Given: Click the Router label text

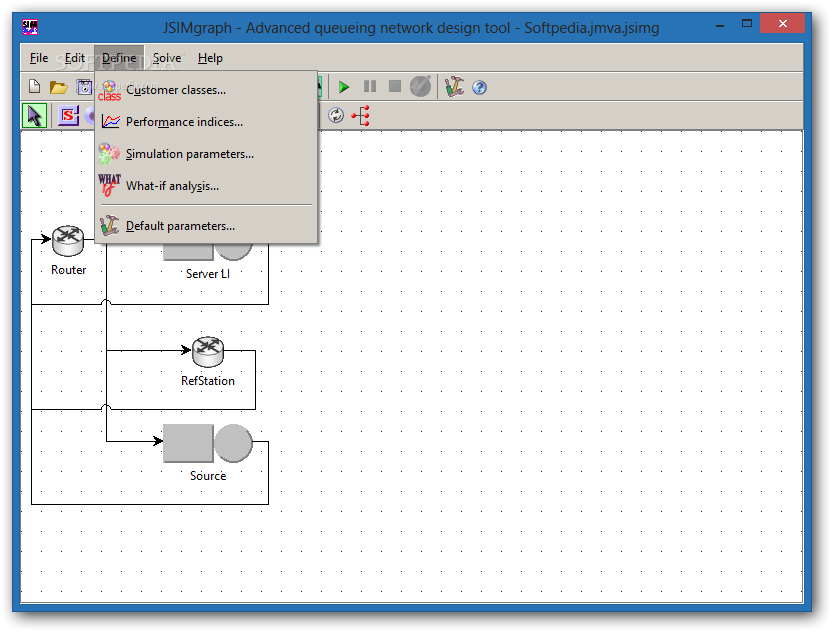Looking at the screenshot, I should click(x=68, y=270).
